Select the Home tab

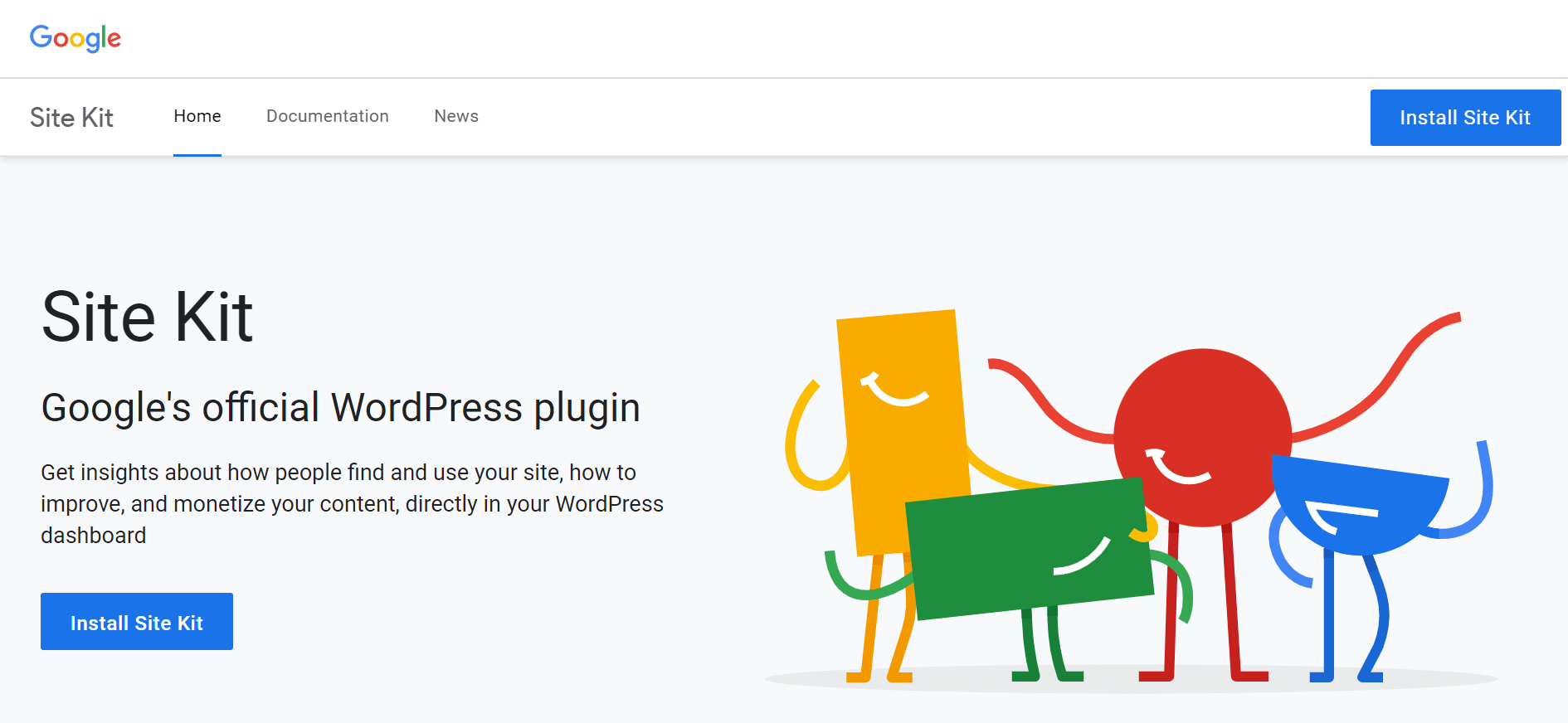click(x=197, y=116)
